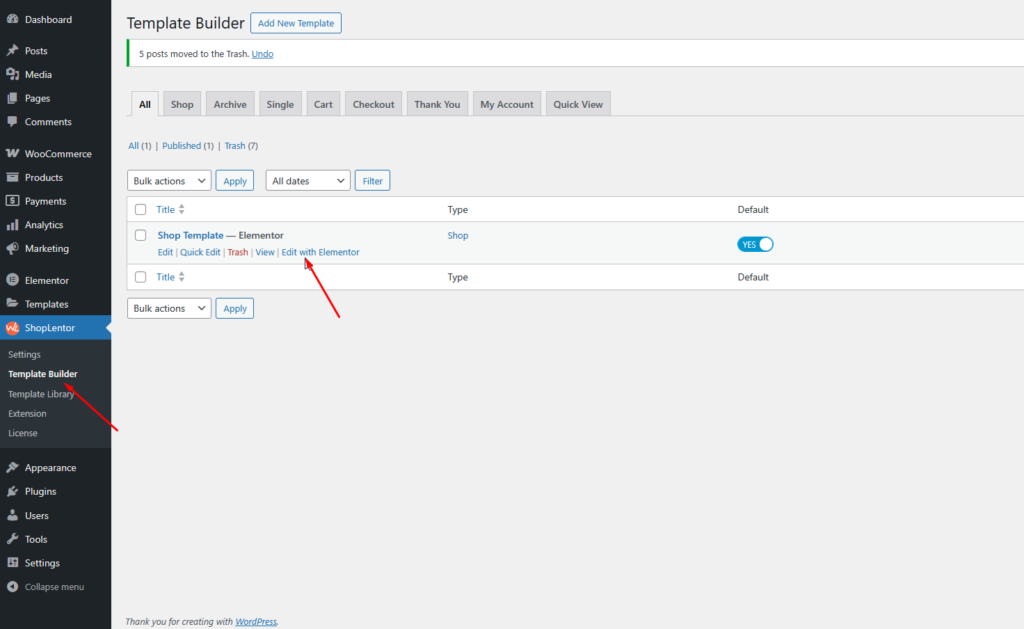1024x629 pixels.
Task: Sort by Title arrows in footer row
Action: tap(182, 277)
